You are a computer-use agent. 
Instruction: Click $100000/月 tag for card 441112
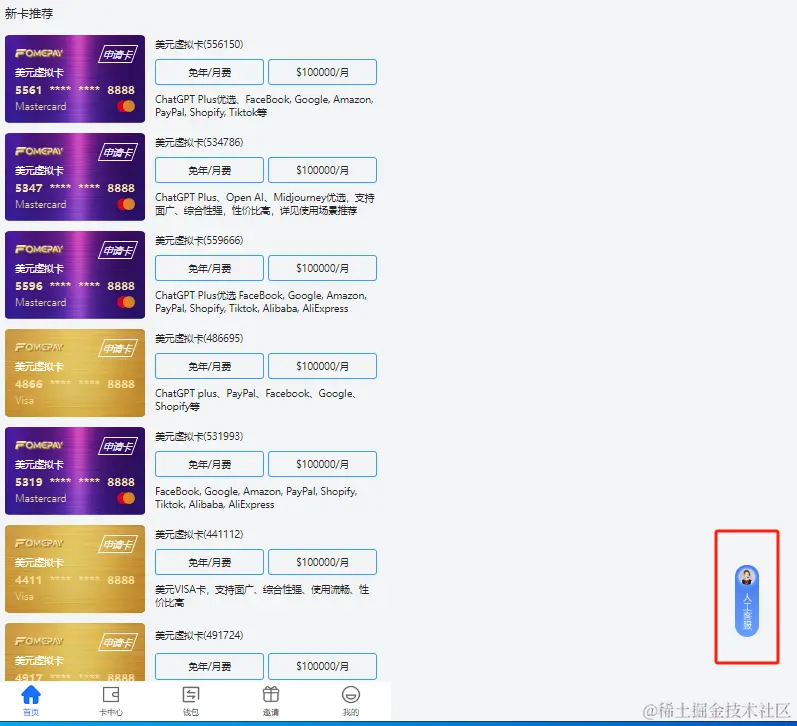[x=322, y=562]
